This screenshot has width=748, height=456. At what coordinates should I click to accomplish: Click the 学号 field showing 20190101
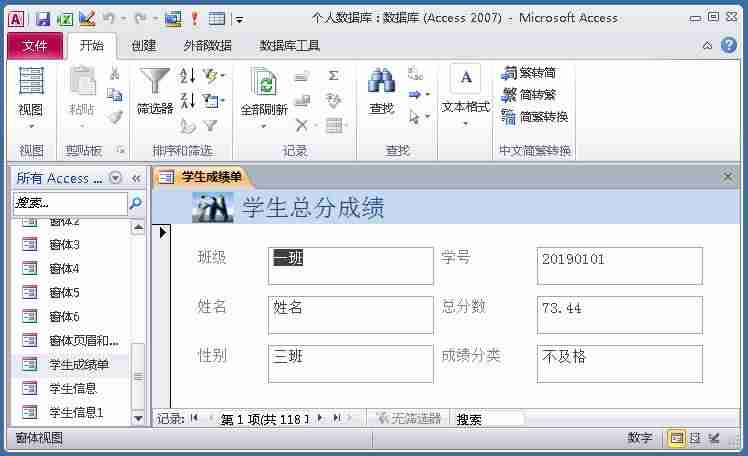(x=620, y=266)
